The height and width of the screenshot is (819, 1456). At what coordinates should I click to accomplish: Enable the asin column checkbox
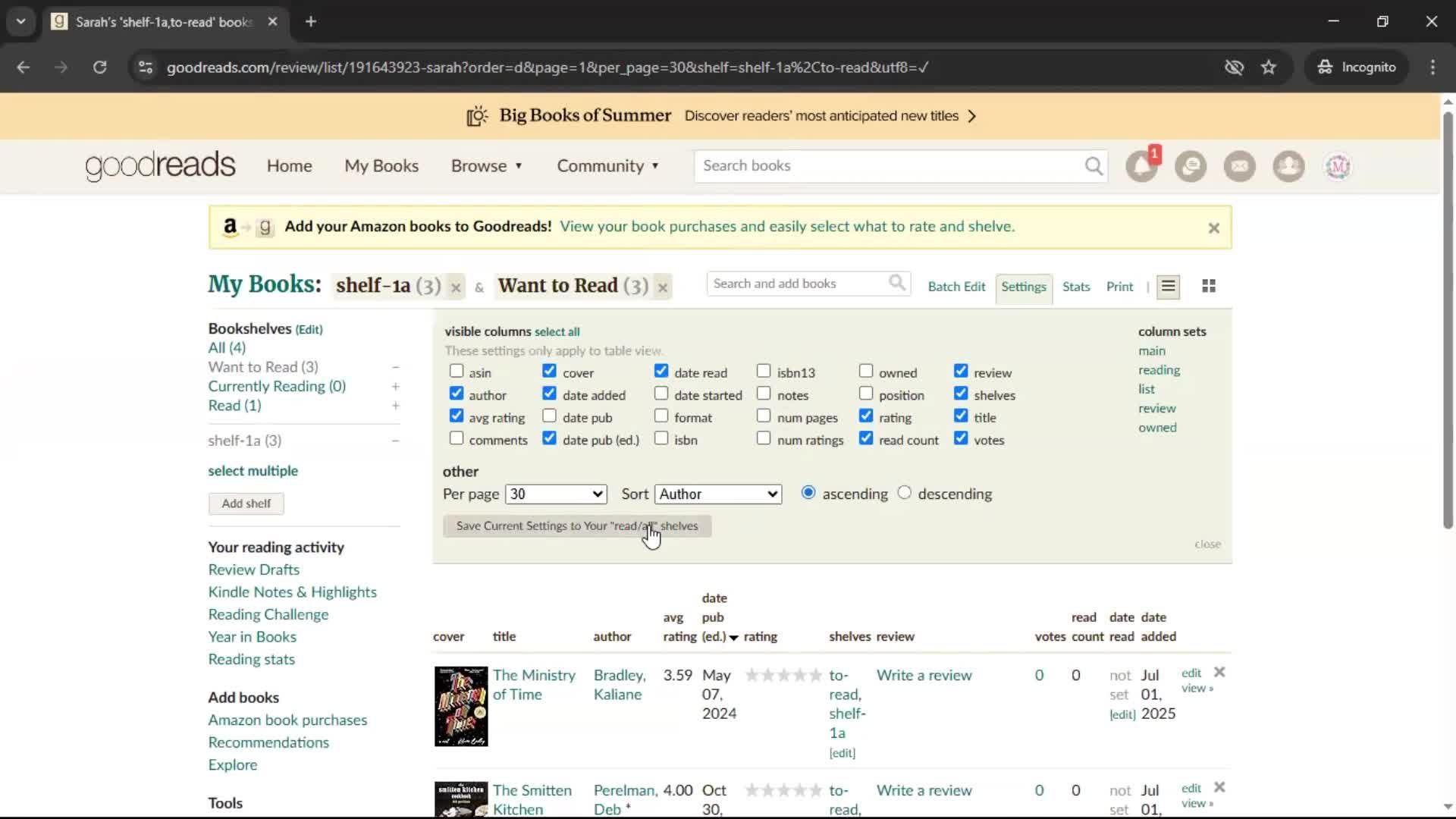457,372
